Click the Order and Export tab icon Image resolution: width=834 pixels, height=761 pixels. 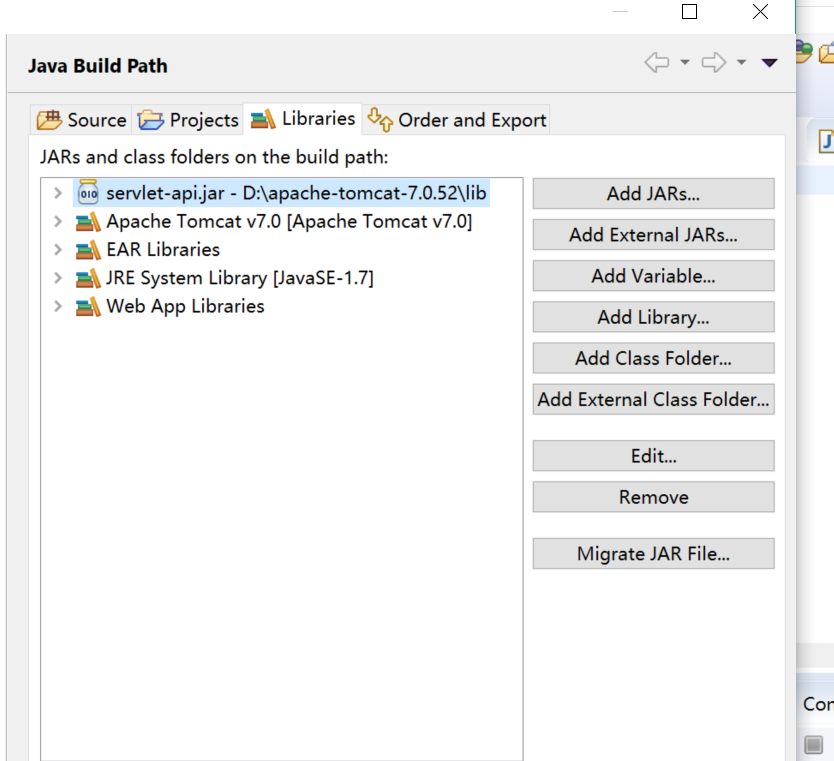tap(380, 118)
